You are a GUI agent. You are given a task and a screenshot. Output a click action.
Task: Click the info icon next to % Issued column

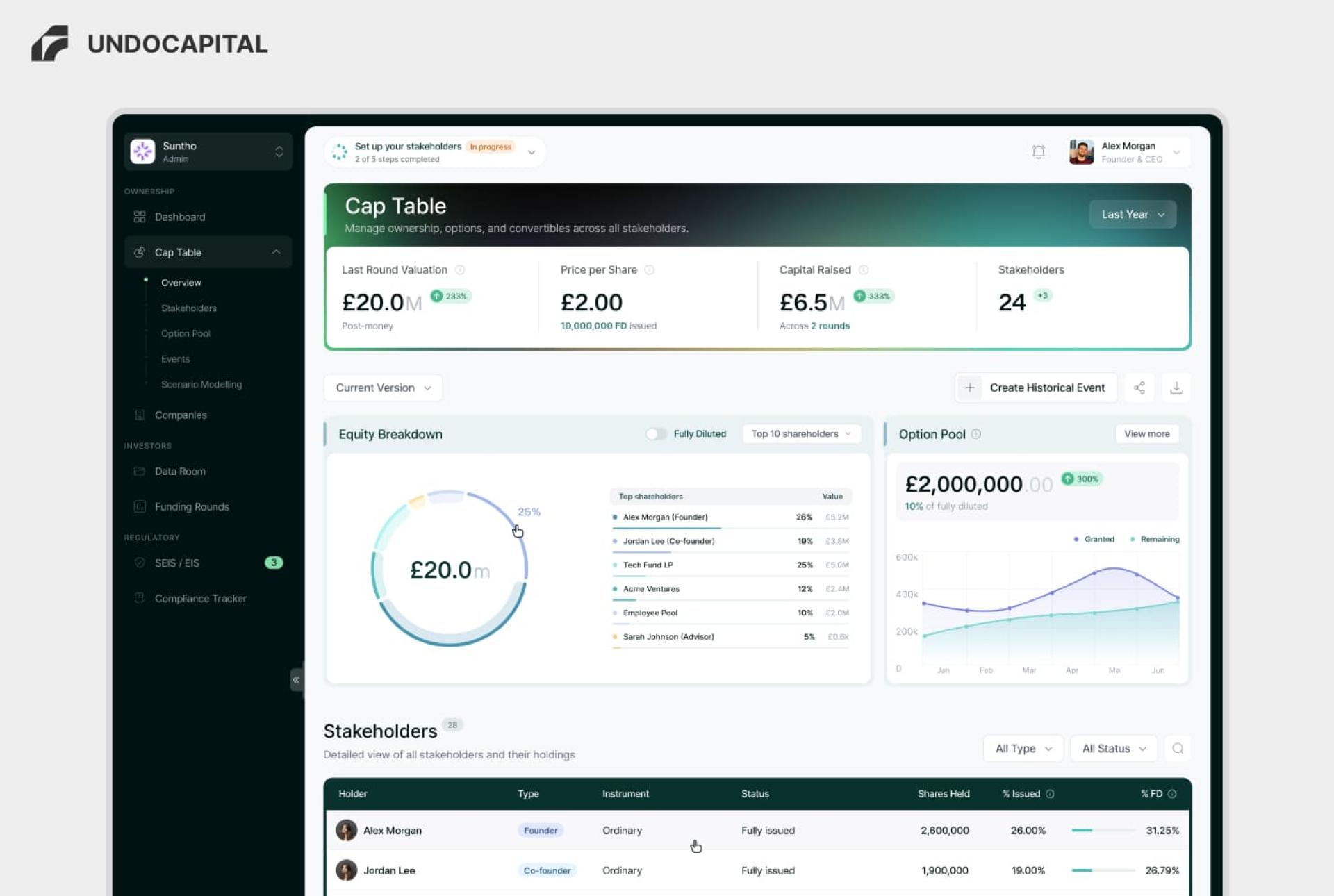coord(1050,793)
